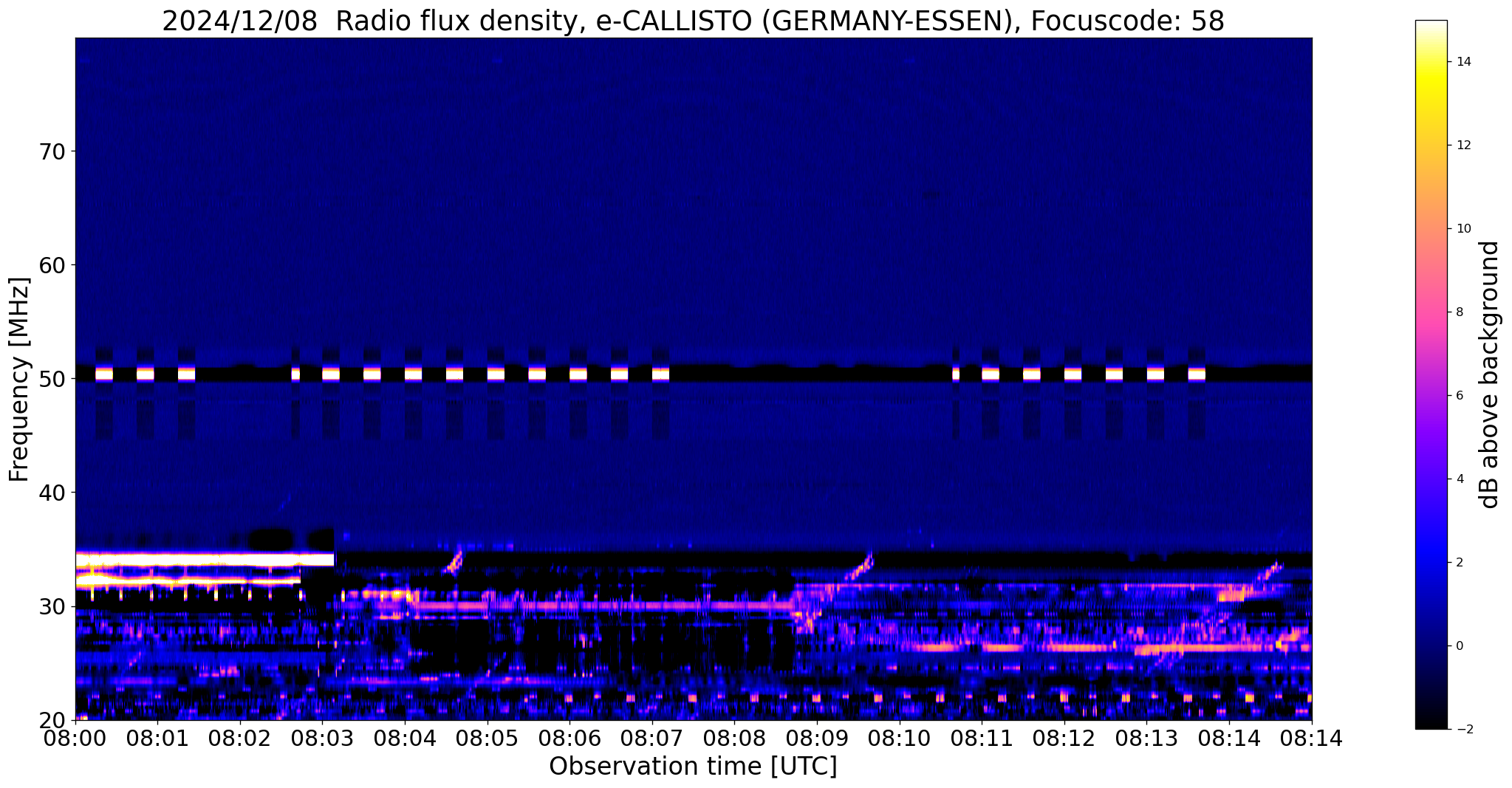
Task: Click the 20 MHz y-axis tick label
Action: pos(51,720)
